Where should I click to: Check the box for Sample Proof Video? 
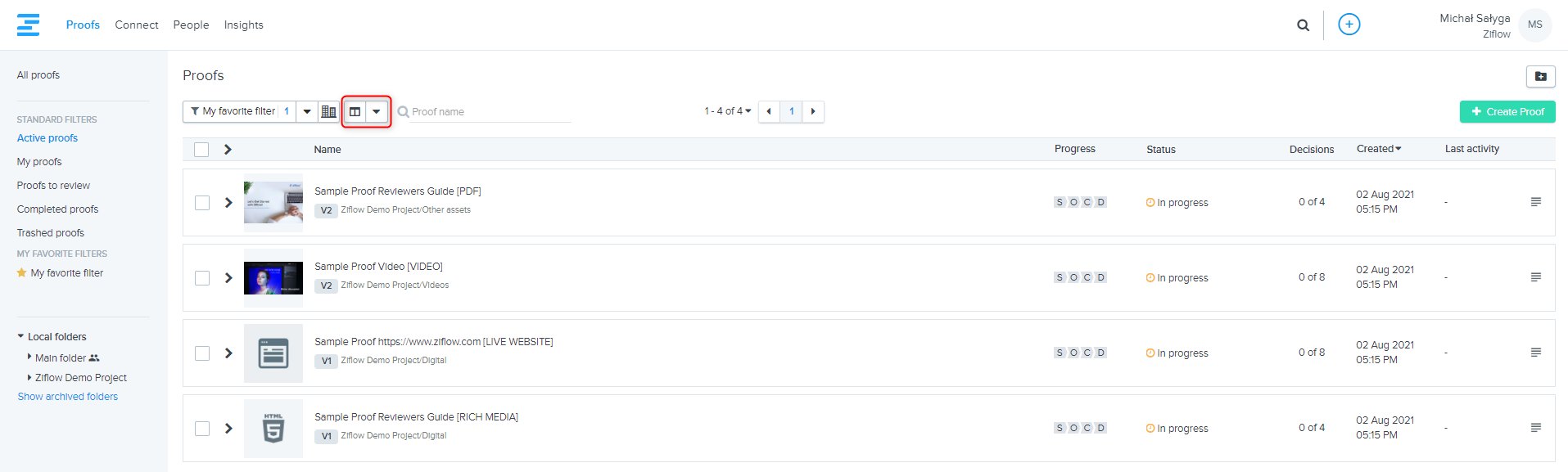click(202, 278)
